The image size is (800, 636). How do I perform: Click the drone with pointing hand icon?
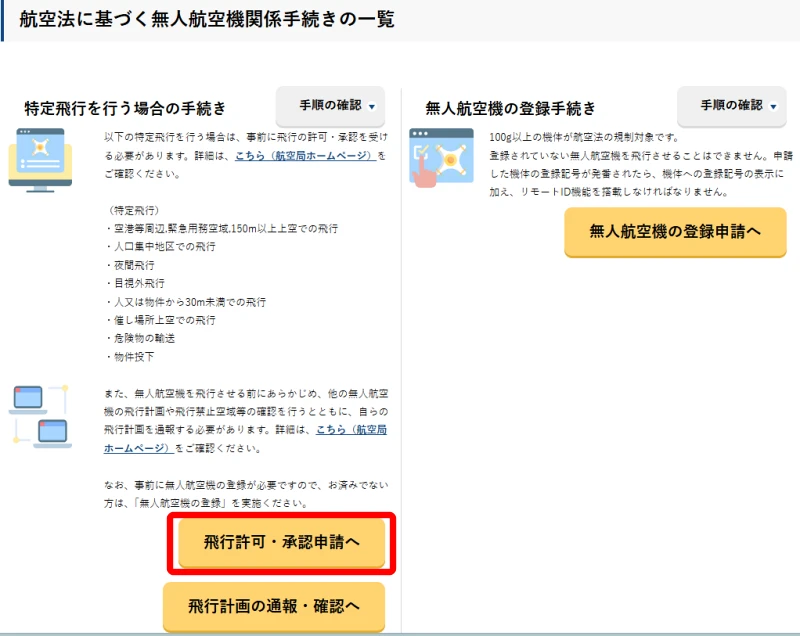pyautogui.click(x=441, y=158)
